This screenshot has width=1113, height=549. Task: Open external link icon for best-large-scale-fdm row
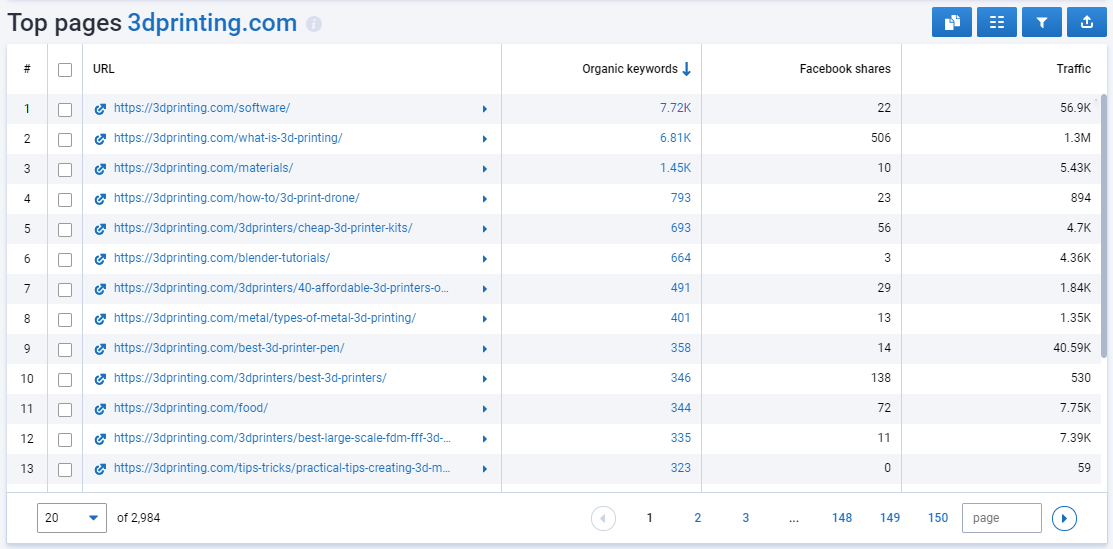(100, 438)
